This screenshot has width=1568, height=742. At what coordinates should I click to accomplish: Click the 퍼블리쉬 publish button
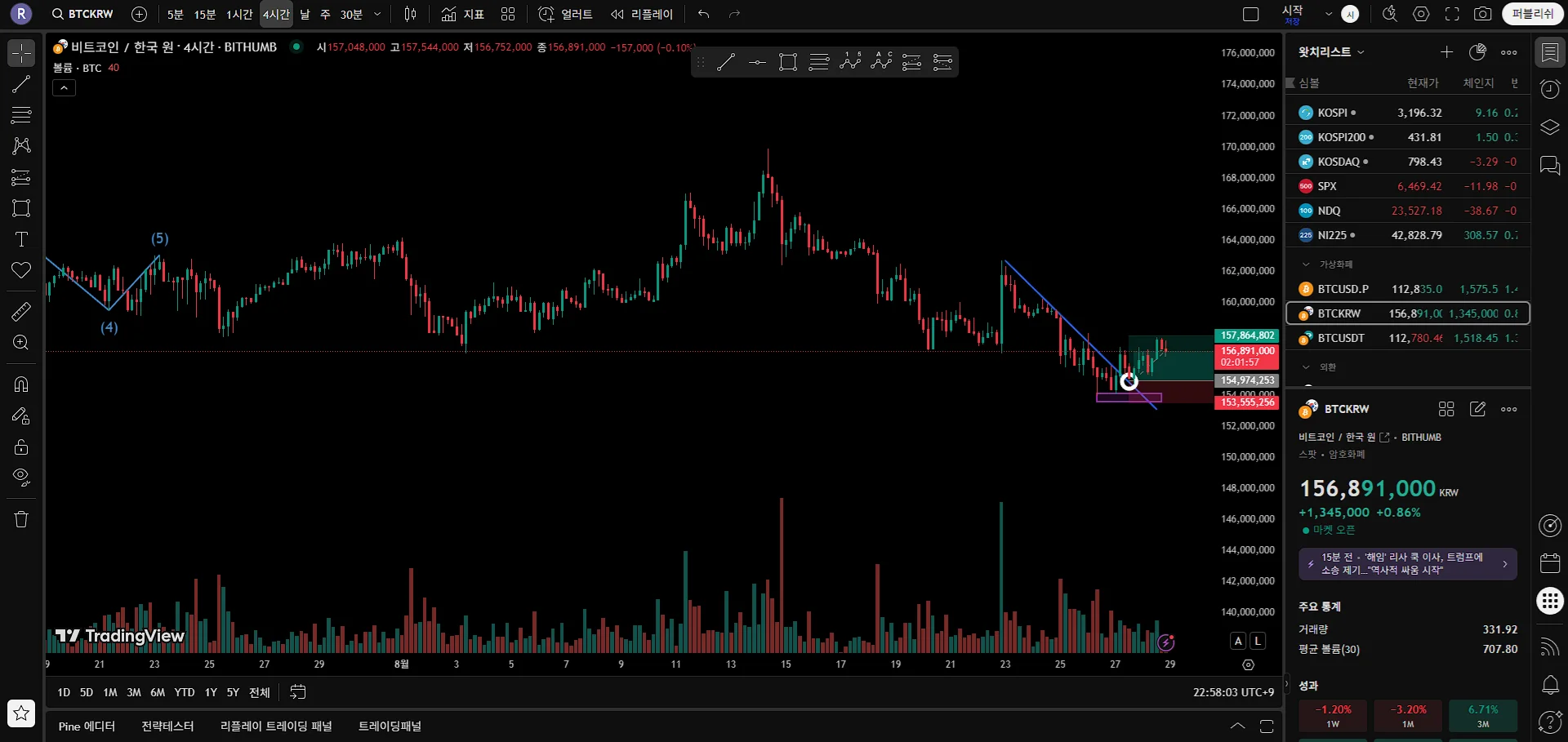tap(1533, 14)
